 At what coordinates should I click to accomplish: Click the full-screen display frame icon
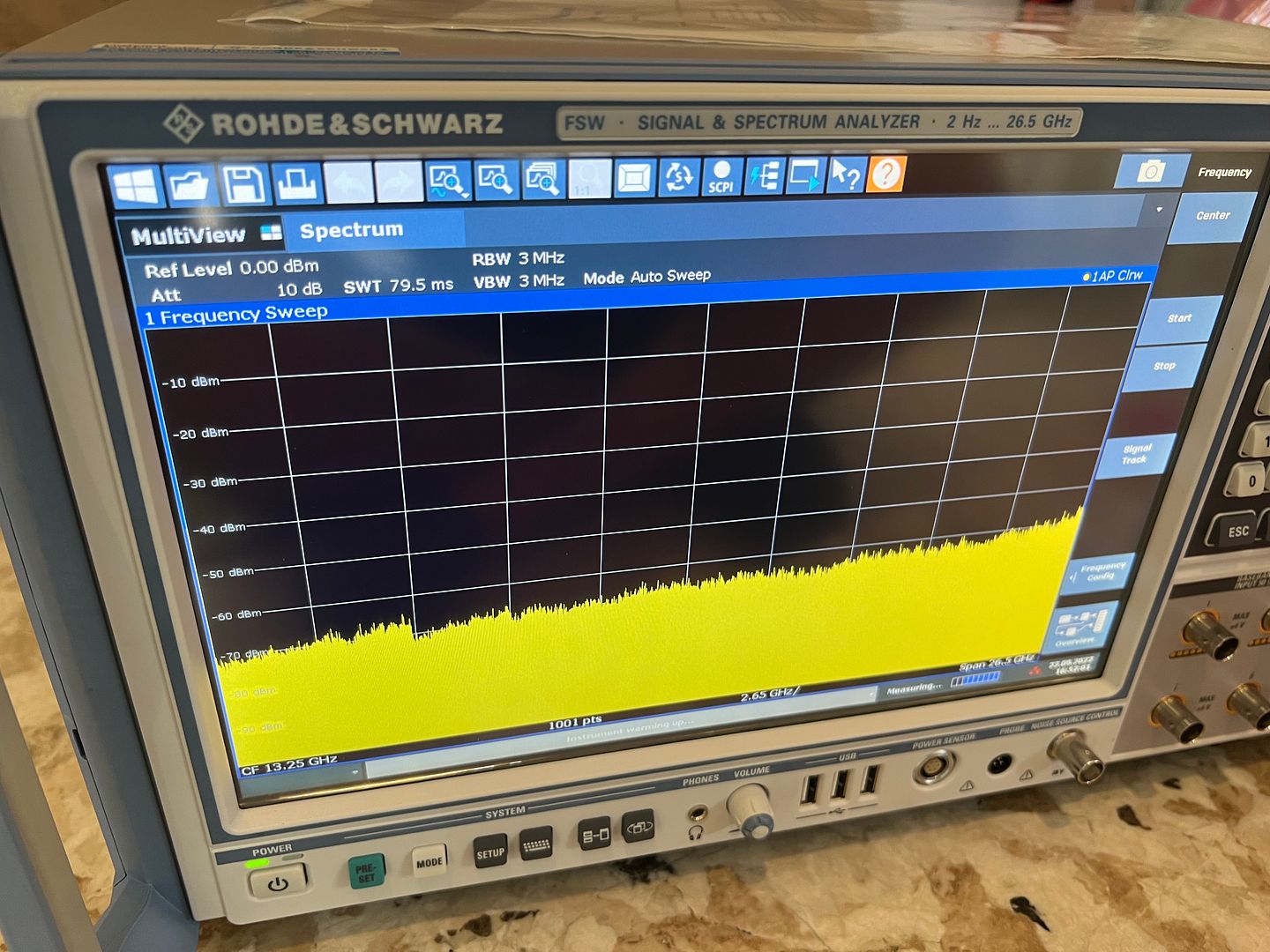635,177
